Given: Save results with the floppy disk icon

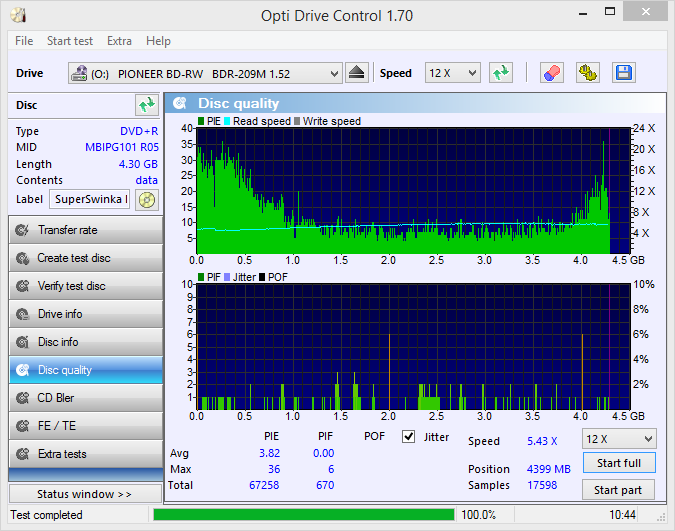Looking at the screenshot, I should click(x=624, y=73).
